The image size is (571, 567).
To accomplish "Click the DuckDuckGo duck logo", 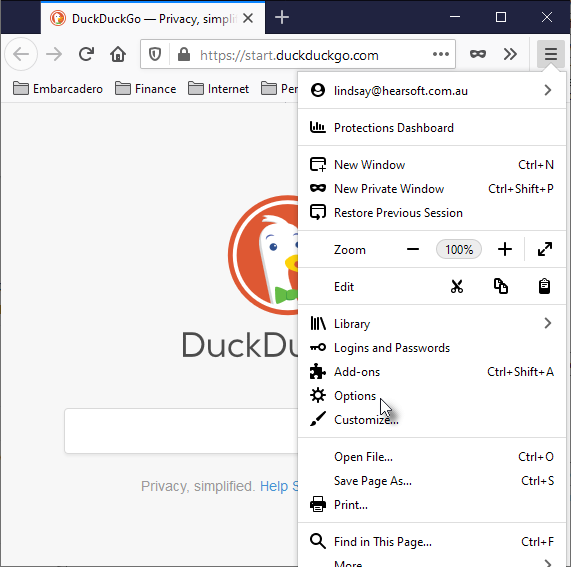I will (263, 255).
